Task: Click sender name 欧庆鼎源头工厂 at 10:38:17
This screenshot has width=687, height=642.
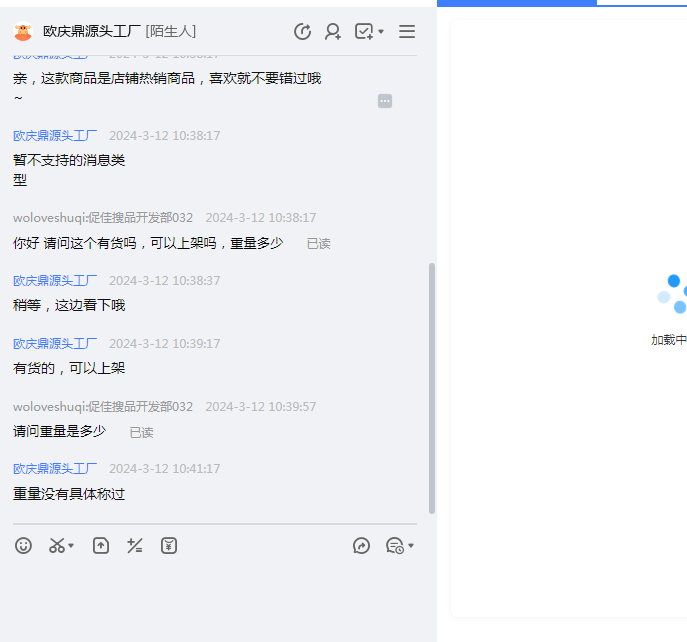Action: pos(55,136)
